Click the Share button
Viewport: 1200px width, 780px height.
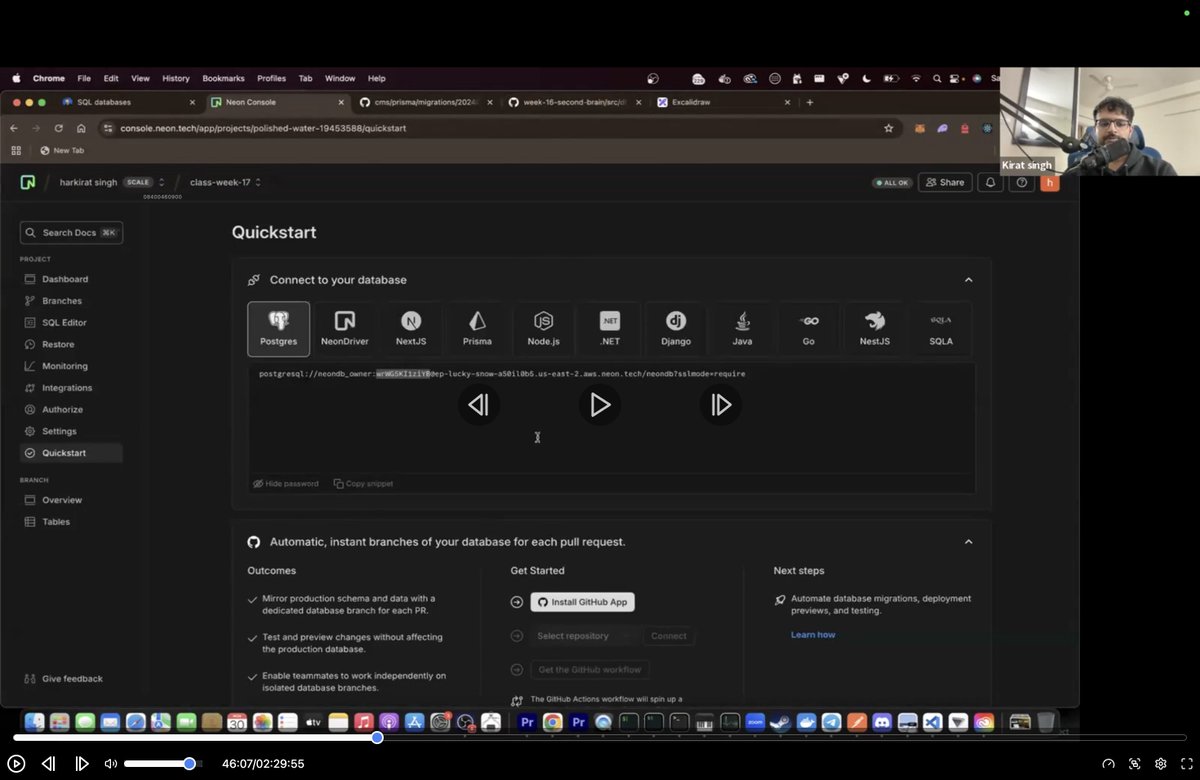pyautogui.click(x=945, y=182)
